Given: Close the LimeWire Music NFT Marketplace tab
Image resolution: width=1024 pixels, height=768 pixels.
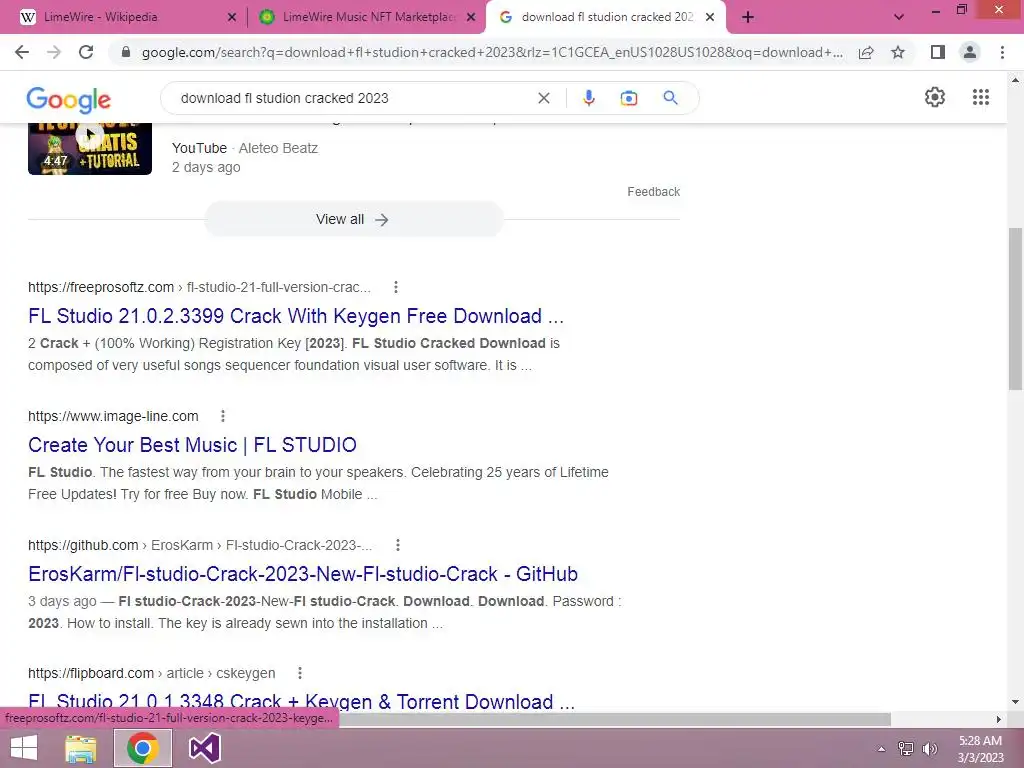Looking at the screenshot, I should pyautogui.click(x=471, y=18).
